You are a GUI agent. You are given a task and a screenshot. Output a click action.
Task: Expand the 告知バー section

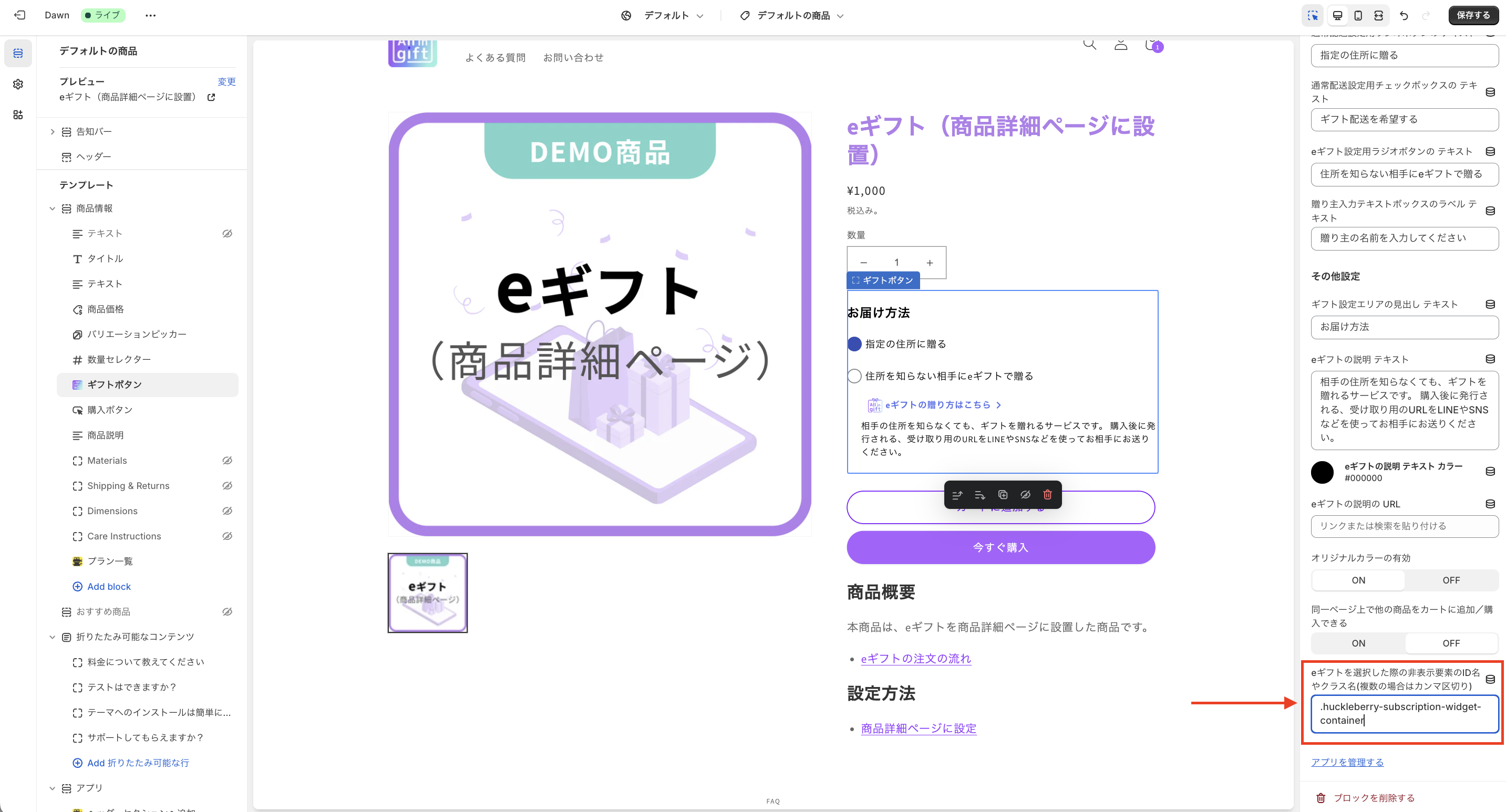tap(52, 132)
